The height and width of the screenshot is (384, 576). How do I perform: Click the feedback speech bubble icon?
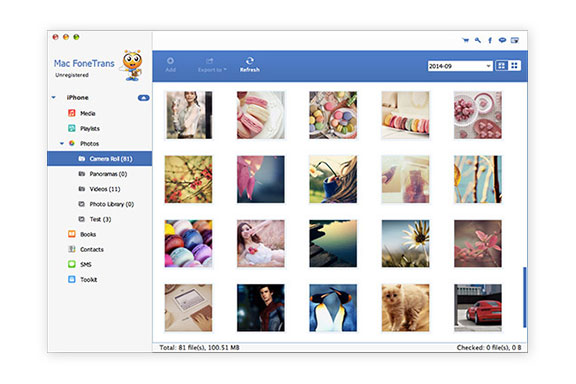click(x=502, y=40)
